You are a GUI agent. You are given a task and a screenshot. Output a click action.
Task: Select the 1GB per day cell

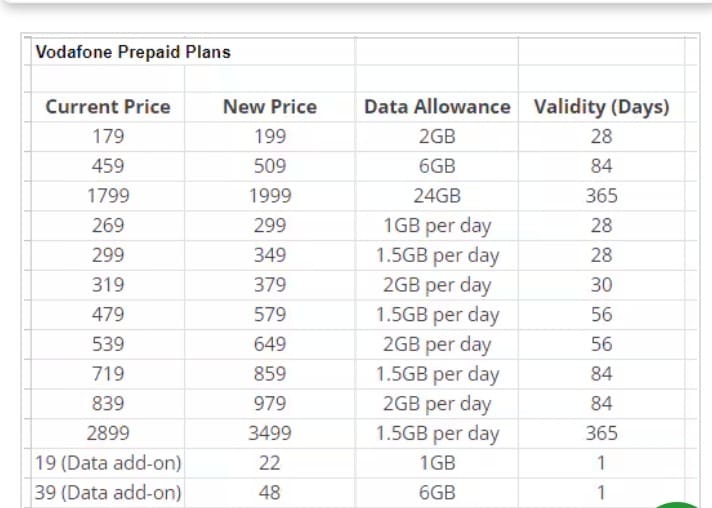tap(436, 226)
